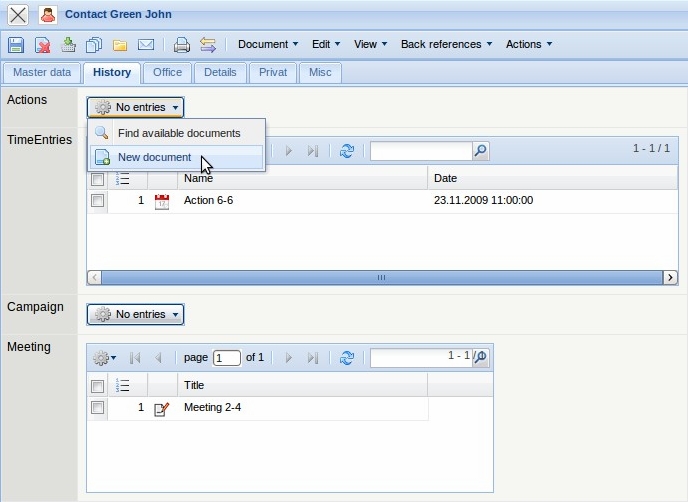Screen dimensions: 688x502
Task: Open the Back references dropdown menu
Action: point(447,44)
